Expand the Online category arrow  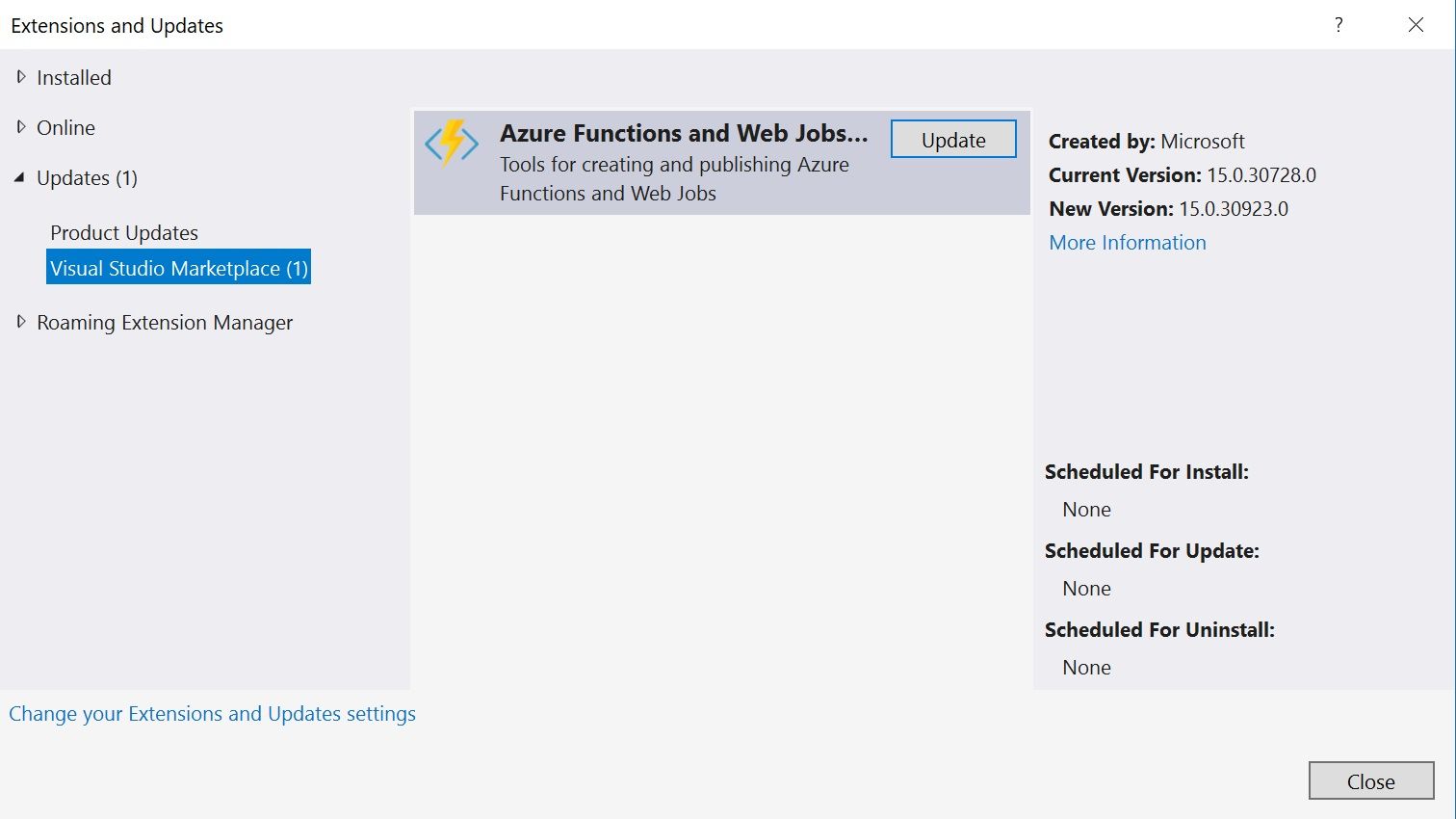coord(21,127)
